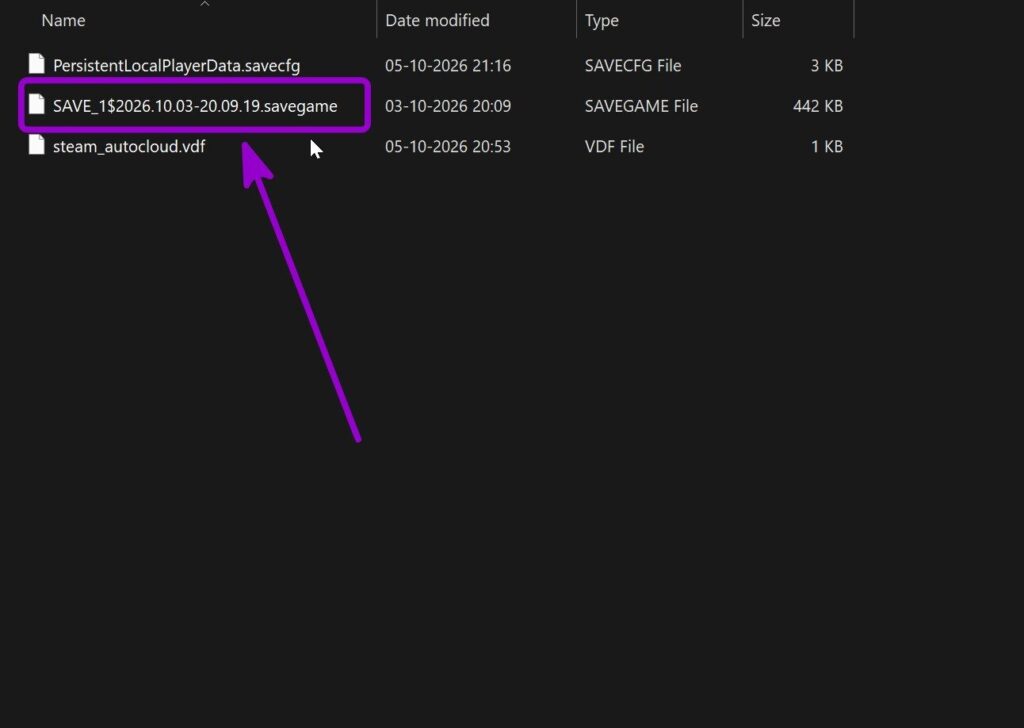Click the sort direction chevron above Name
Viewport: 1024px width, 728px height.
pos(204,4)
